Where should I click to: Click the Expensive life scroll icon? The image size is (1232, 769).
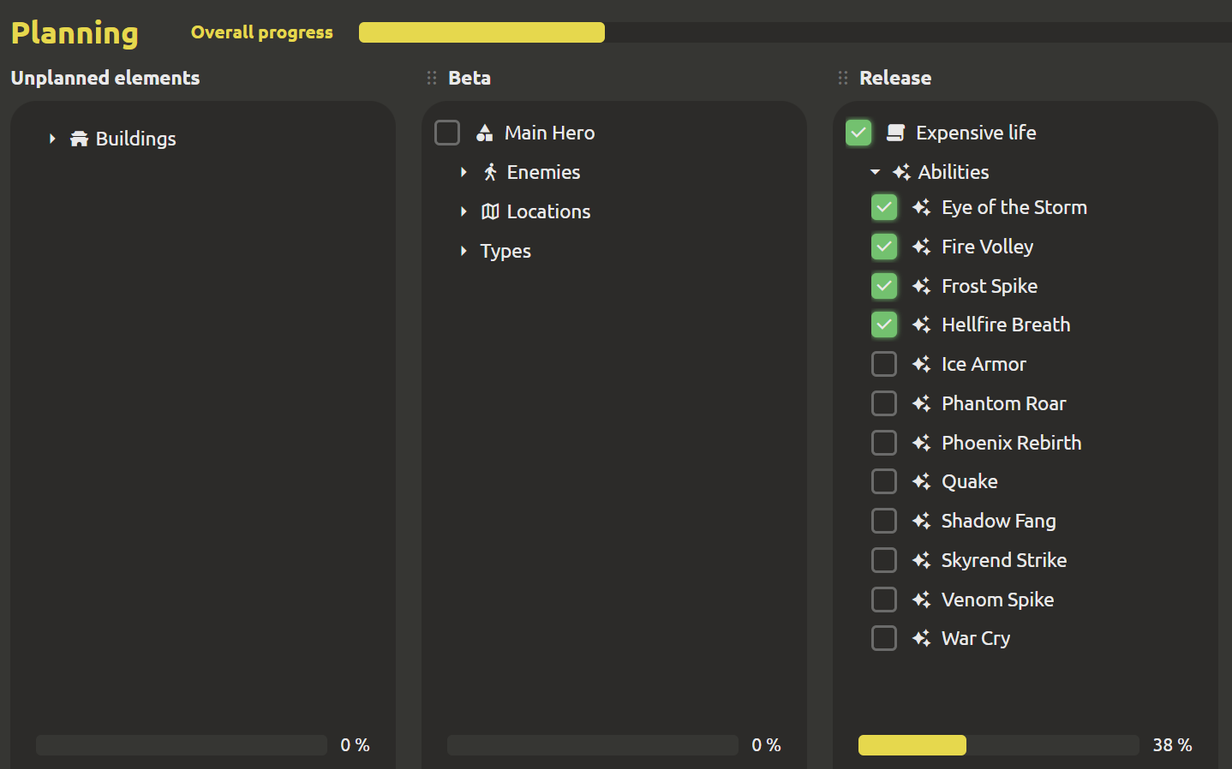(896, 133)
